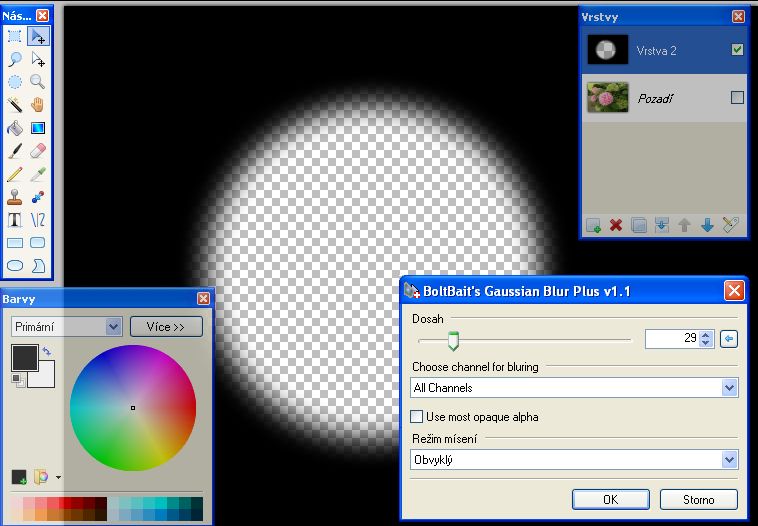Delete layer using the red X icon
Screen dimensions: 758x526
pyautogui.click(x=616, y=225)
